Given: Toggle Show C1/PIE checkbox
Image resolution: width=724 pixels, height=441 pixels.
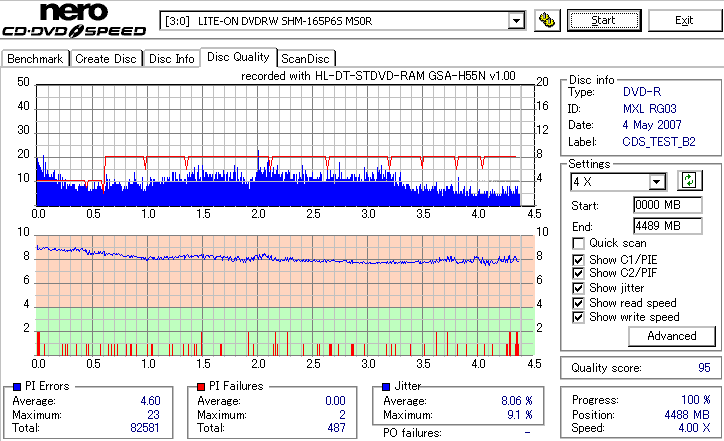Looking at the screenshot, I should [578, 260].
